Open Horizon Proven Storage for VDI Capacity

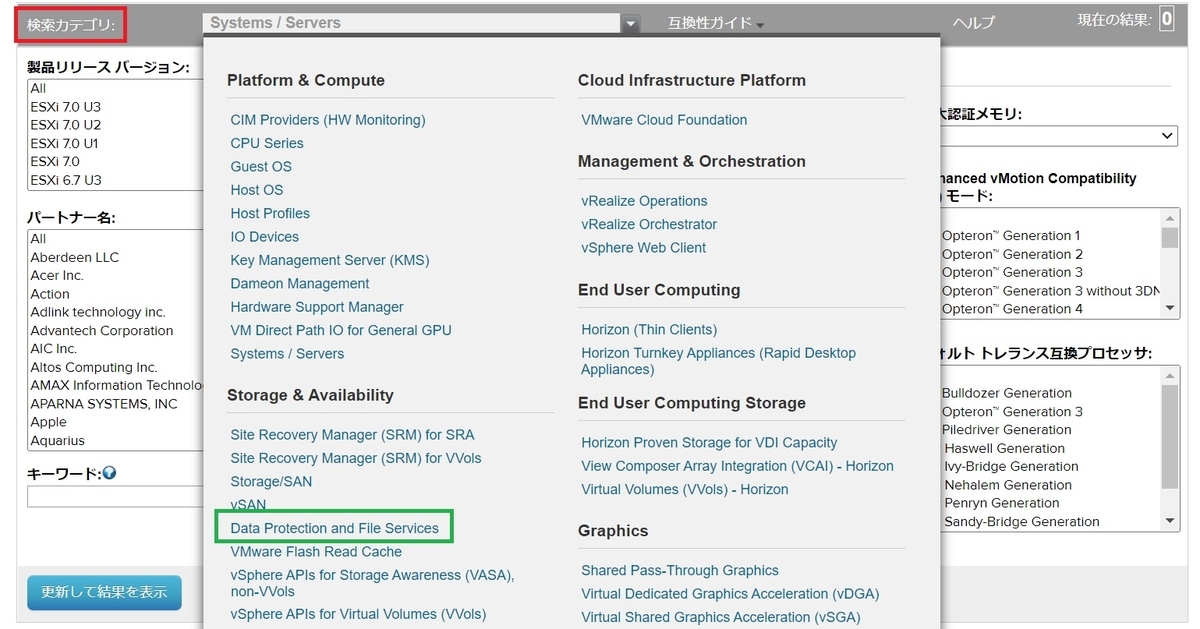pos(709,443)
